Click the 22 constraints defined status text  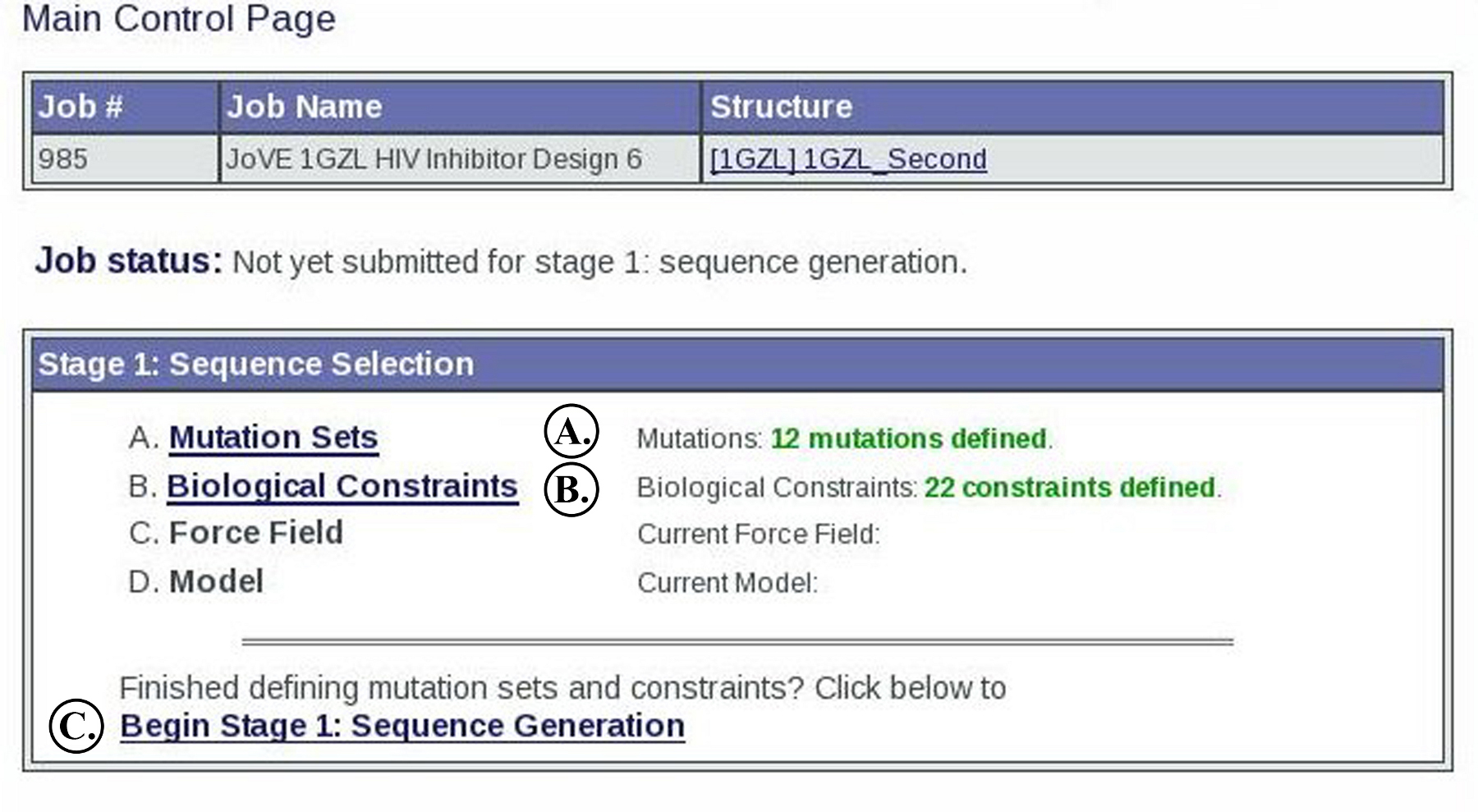[x=1070, y=488]
